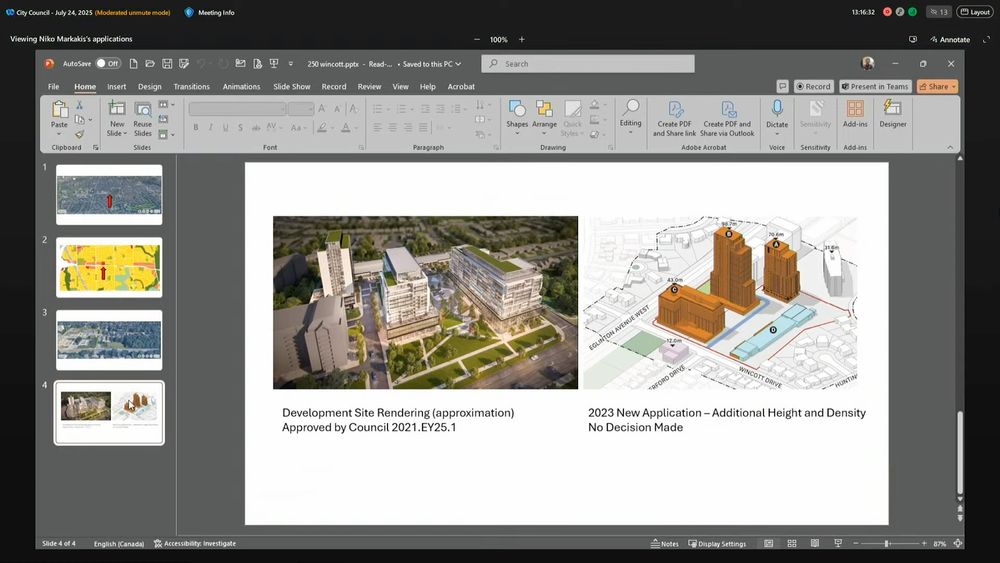1000x563 pixels.
Task: Click Create PDF and Share link
Action: coord(674,119)
